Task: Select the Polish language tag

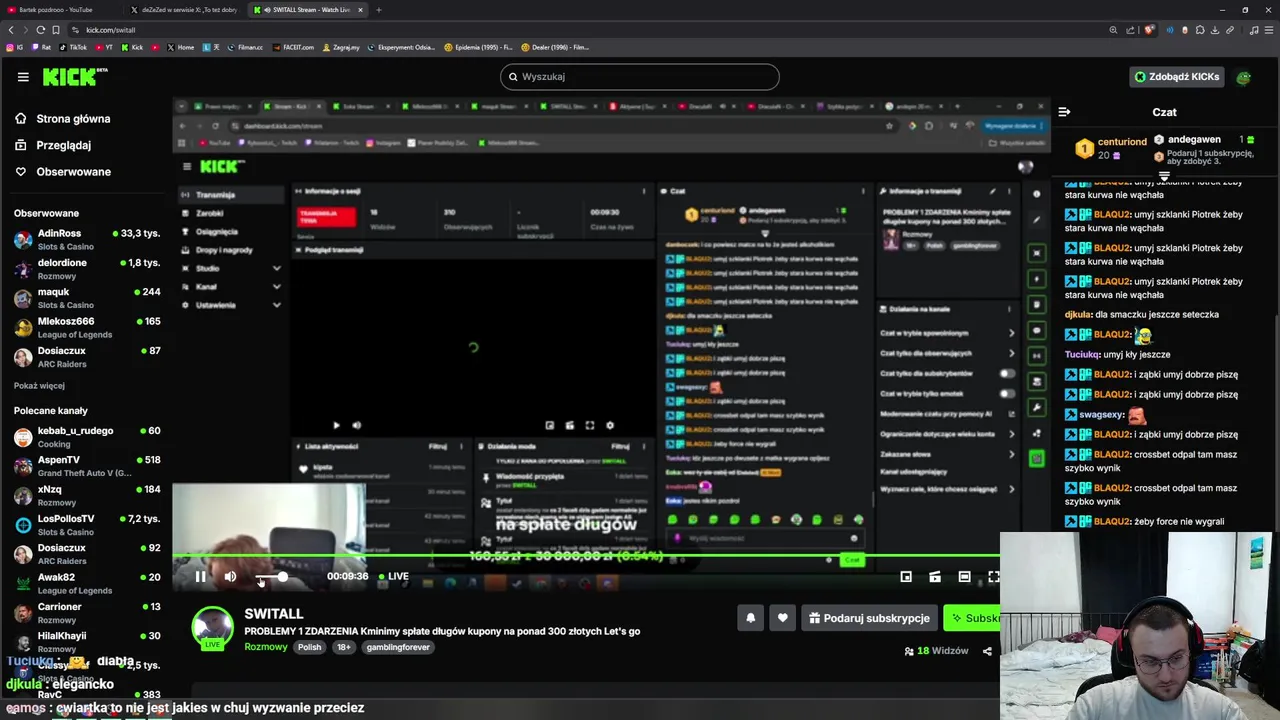Action: tap(310, 647)
